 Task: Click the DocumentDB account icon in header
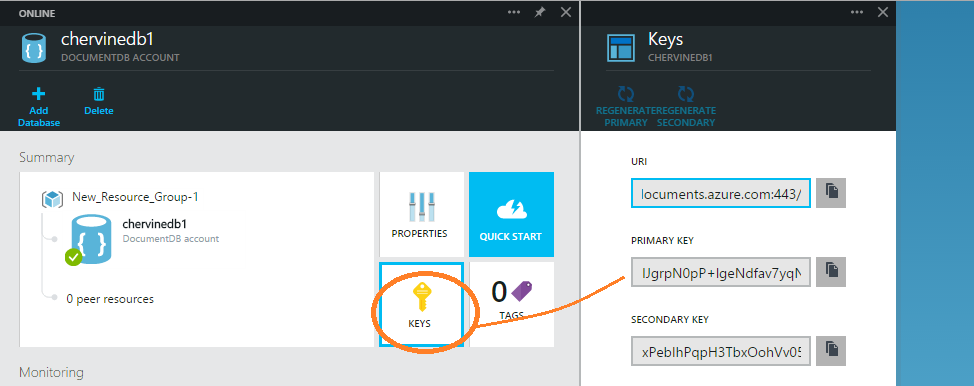coord(34,48)
